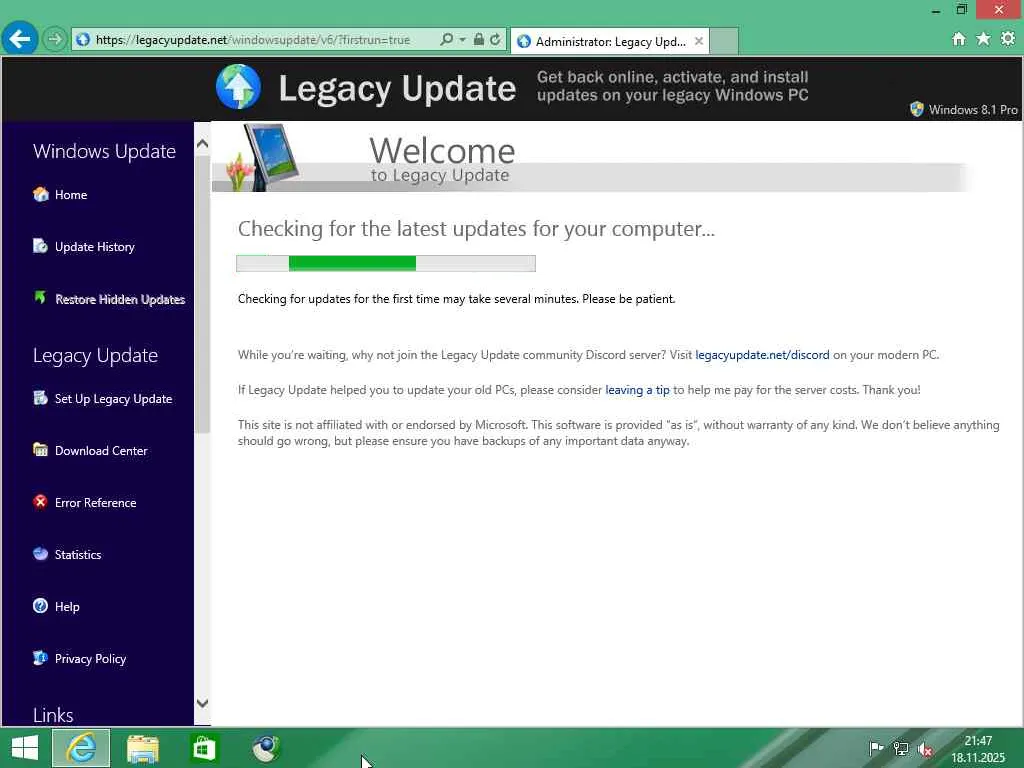Launch the Windows Store taskbar icon
1024x768 pixels.
[x=203, y=748]
